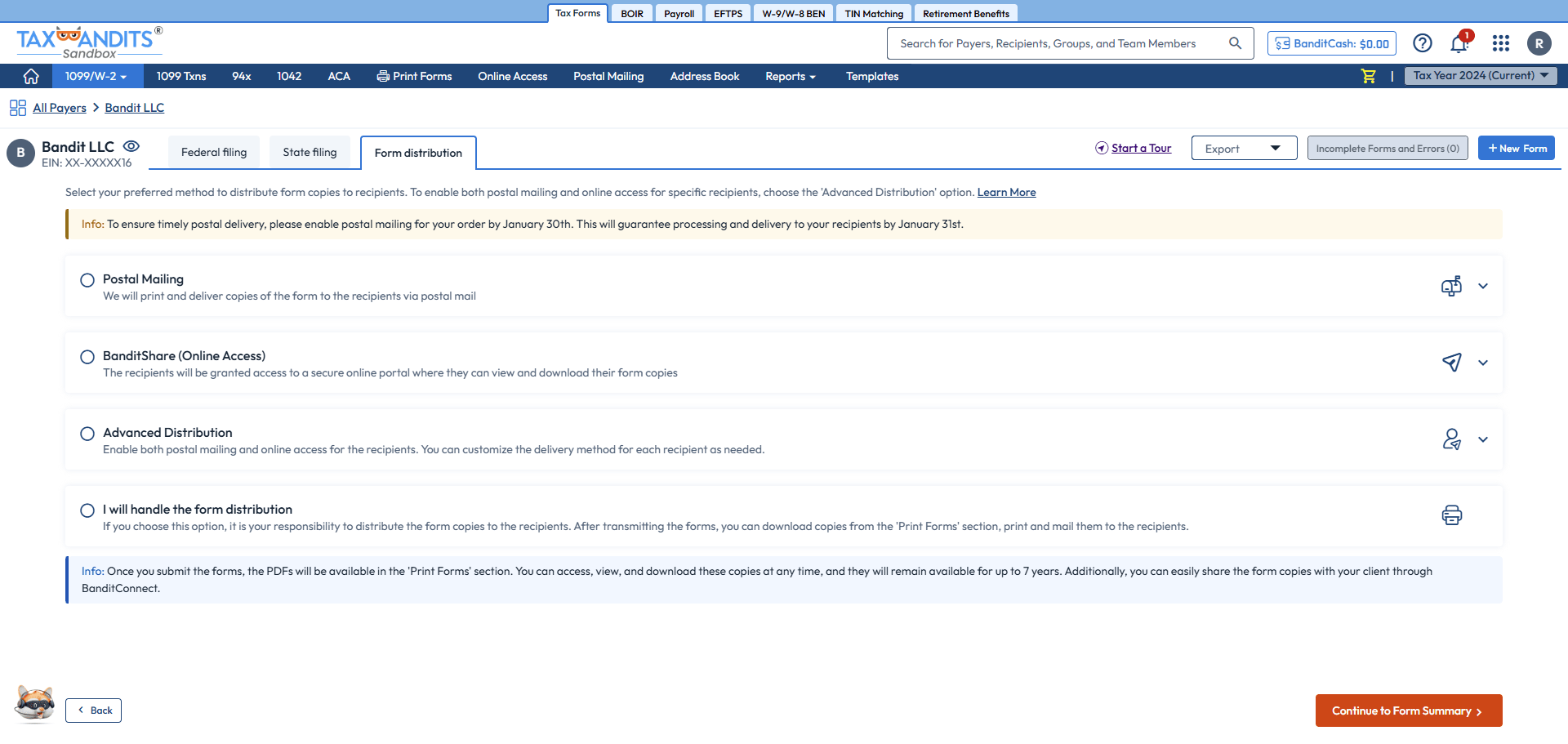Click the payer search input field
1568x744 pixels.
click(x=1053, y=42)
